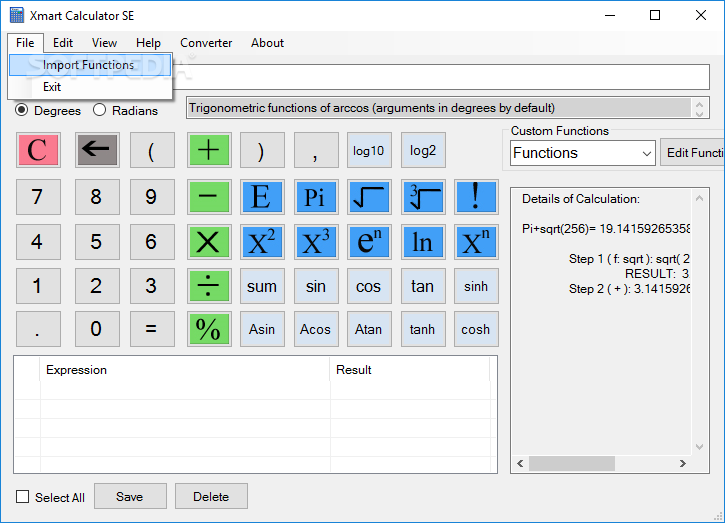Click the Result column header

click(410, 369)
